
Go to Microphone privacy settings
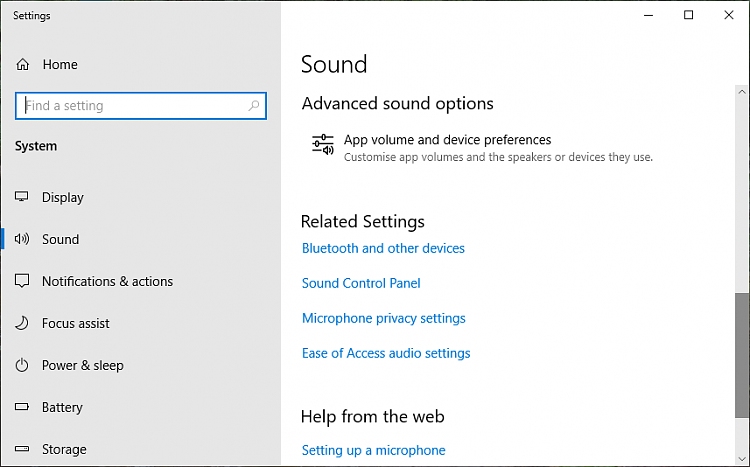384,318
